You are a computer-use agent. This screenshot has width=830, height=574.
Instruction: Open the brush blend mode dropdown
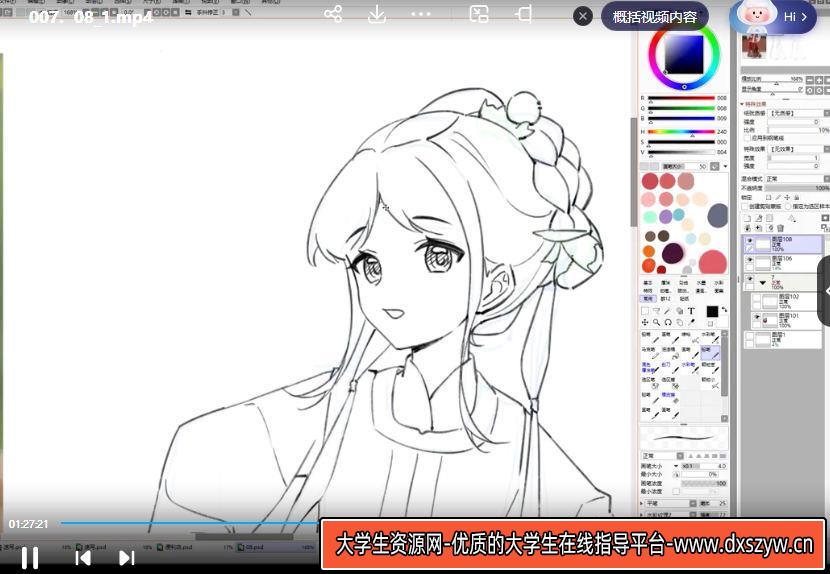click(663, 456)
